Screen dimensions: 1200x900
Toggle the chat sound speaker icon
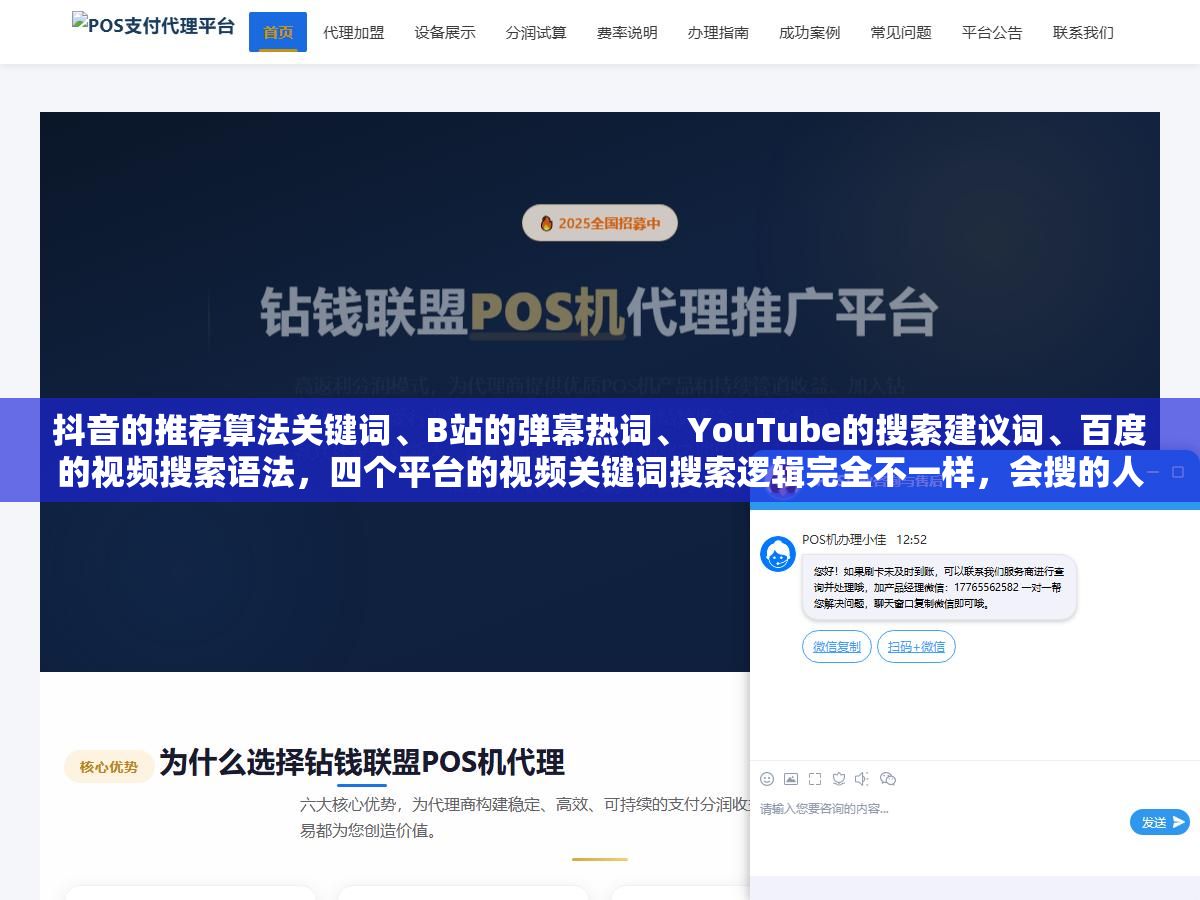(862, 778)
